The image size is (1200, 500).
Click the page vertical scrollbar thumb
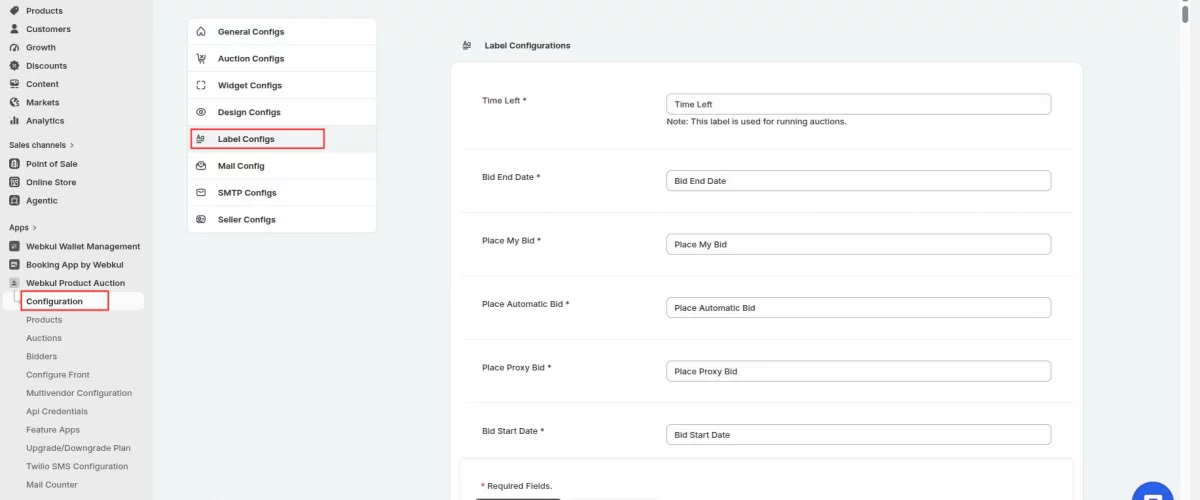coord(1185,12)
